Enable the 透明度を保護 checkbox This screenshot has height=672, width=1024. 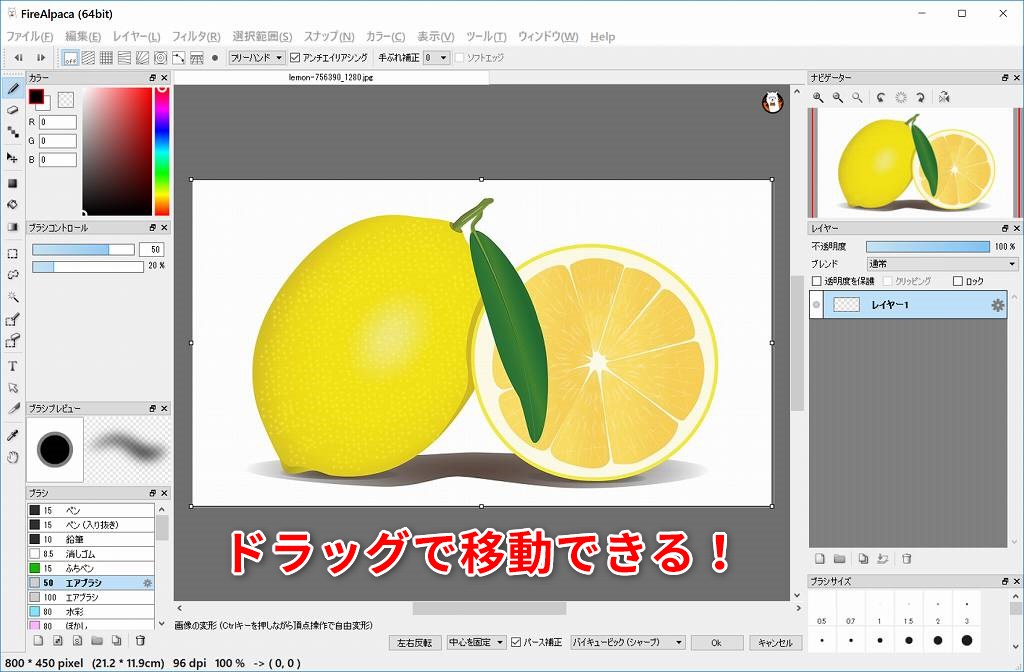click(816, 281)
